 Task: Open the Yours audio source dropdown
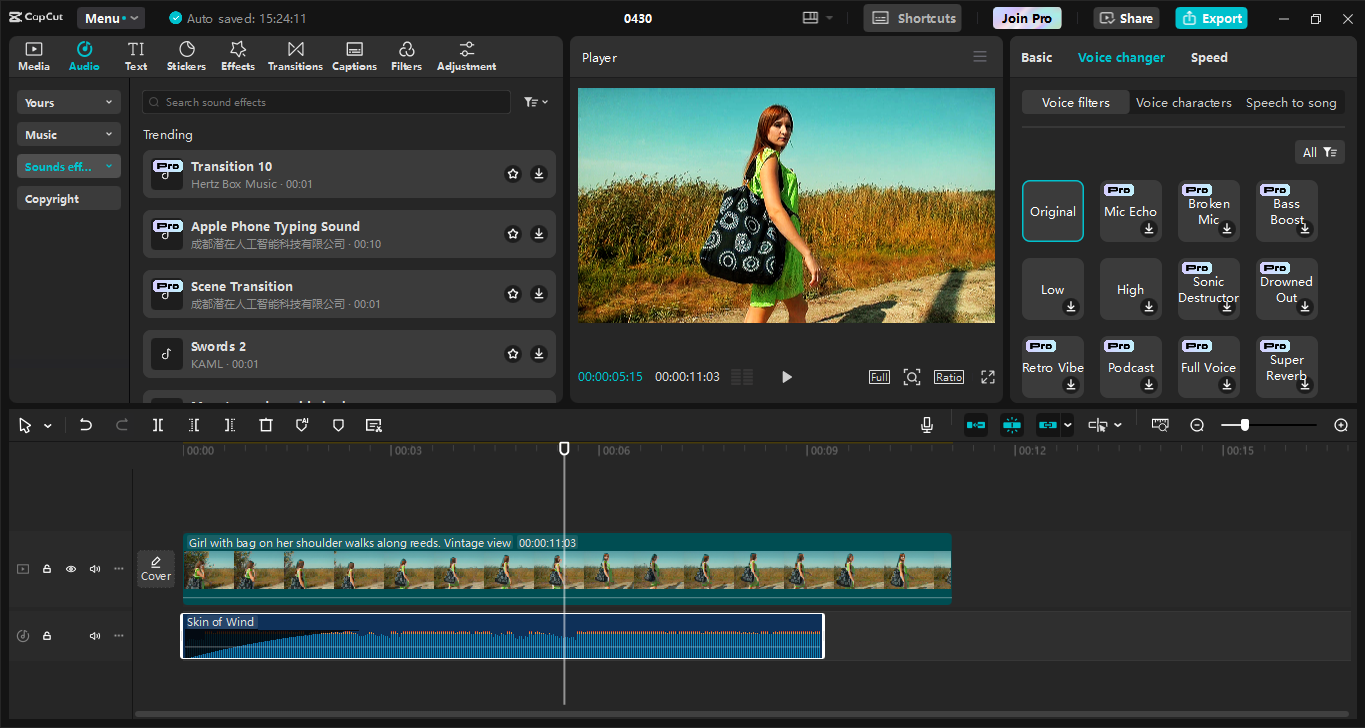(x=68, y=102)
